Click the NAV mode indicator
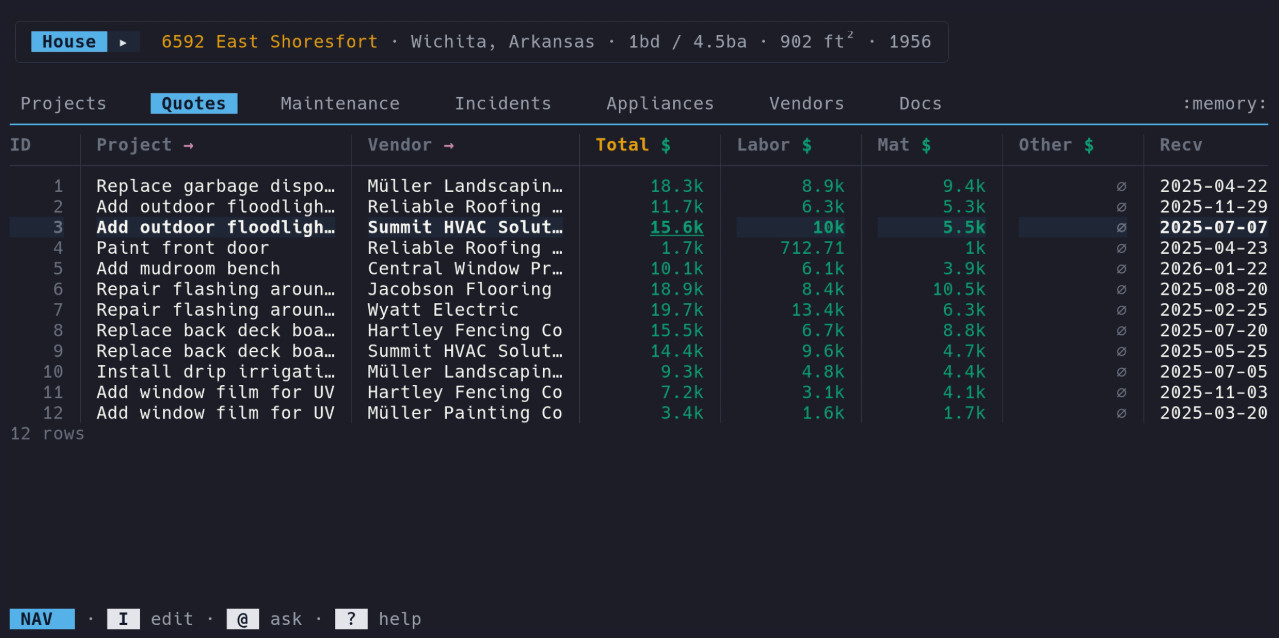 coord(42,619)
